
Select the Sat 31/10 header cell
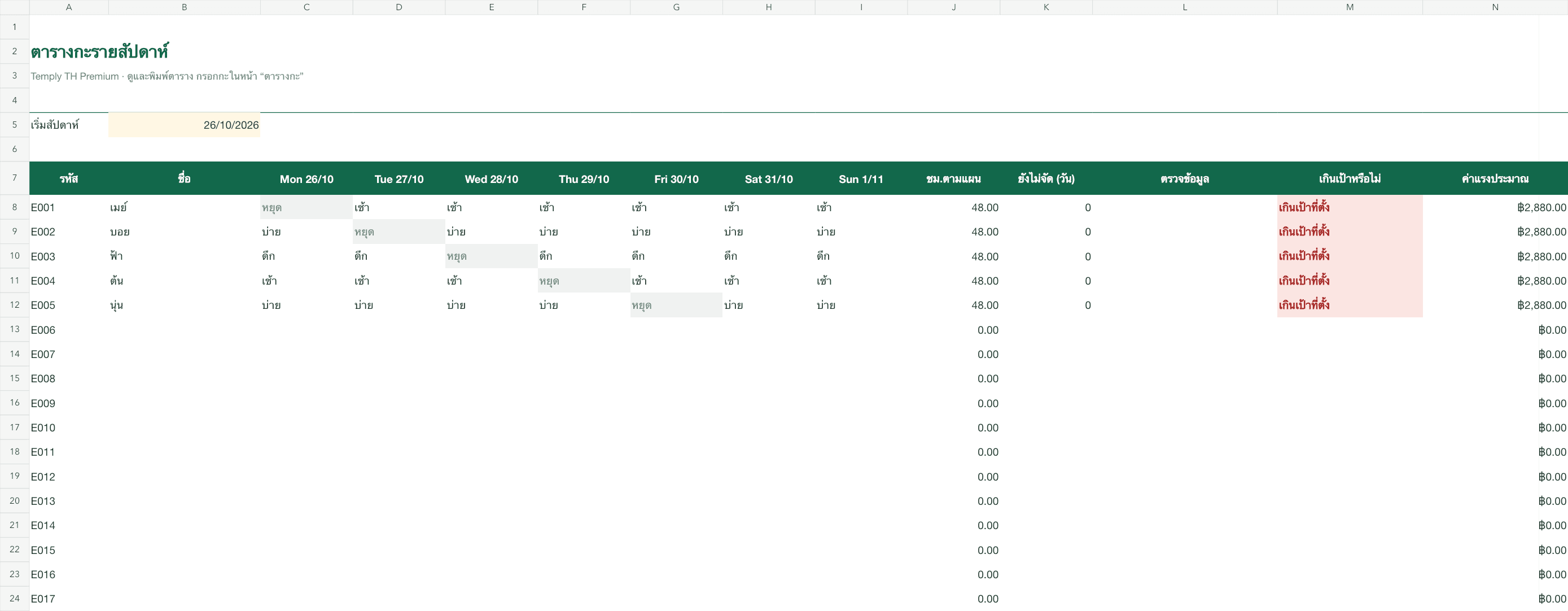click(x=769, y=178)
